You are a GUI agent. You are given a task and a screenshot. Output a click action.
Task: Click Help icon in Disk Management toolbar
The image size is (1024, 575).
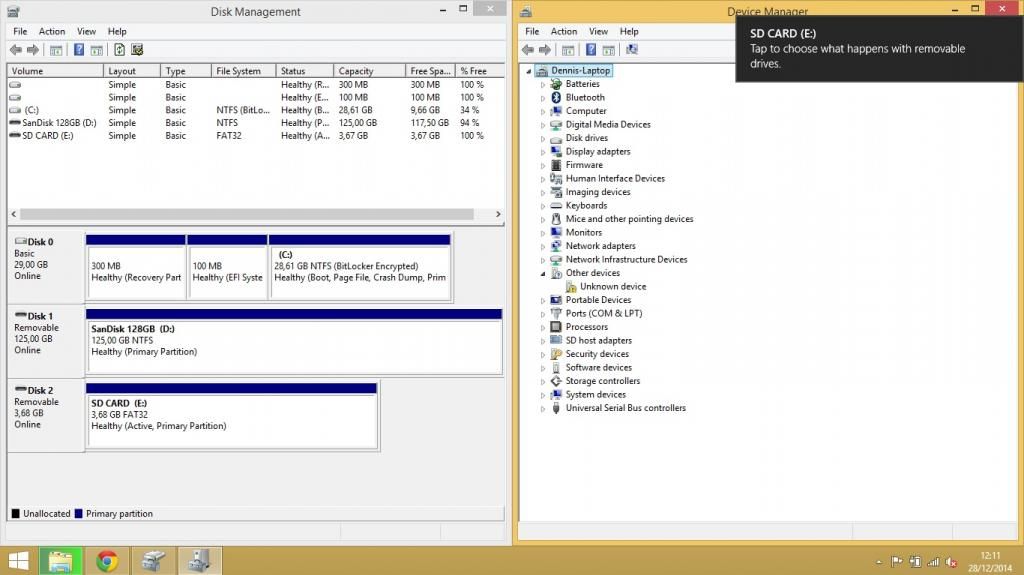pos(79,50)
